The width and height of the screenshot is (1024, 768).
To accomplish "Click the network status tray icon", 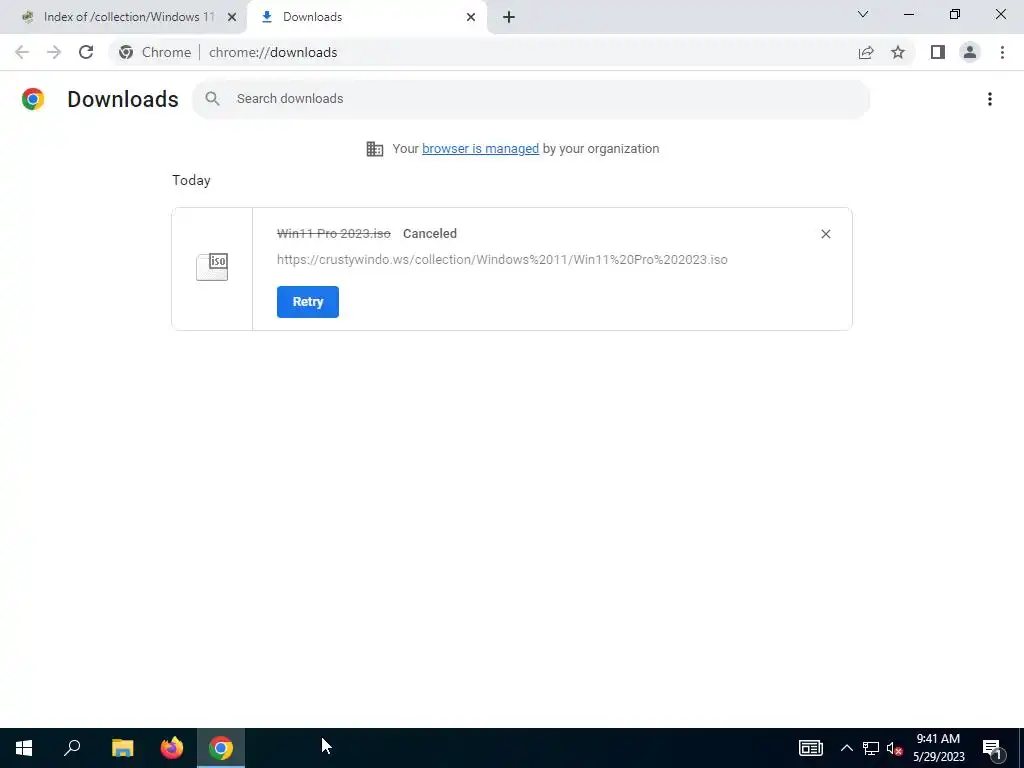I will pos(871,748).
